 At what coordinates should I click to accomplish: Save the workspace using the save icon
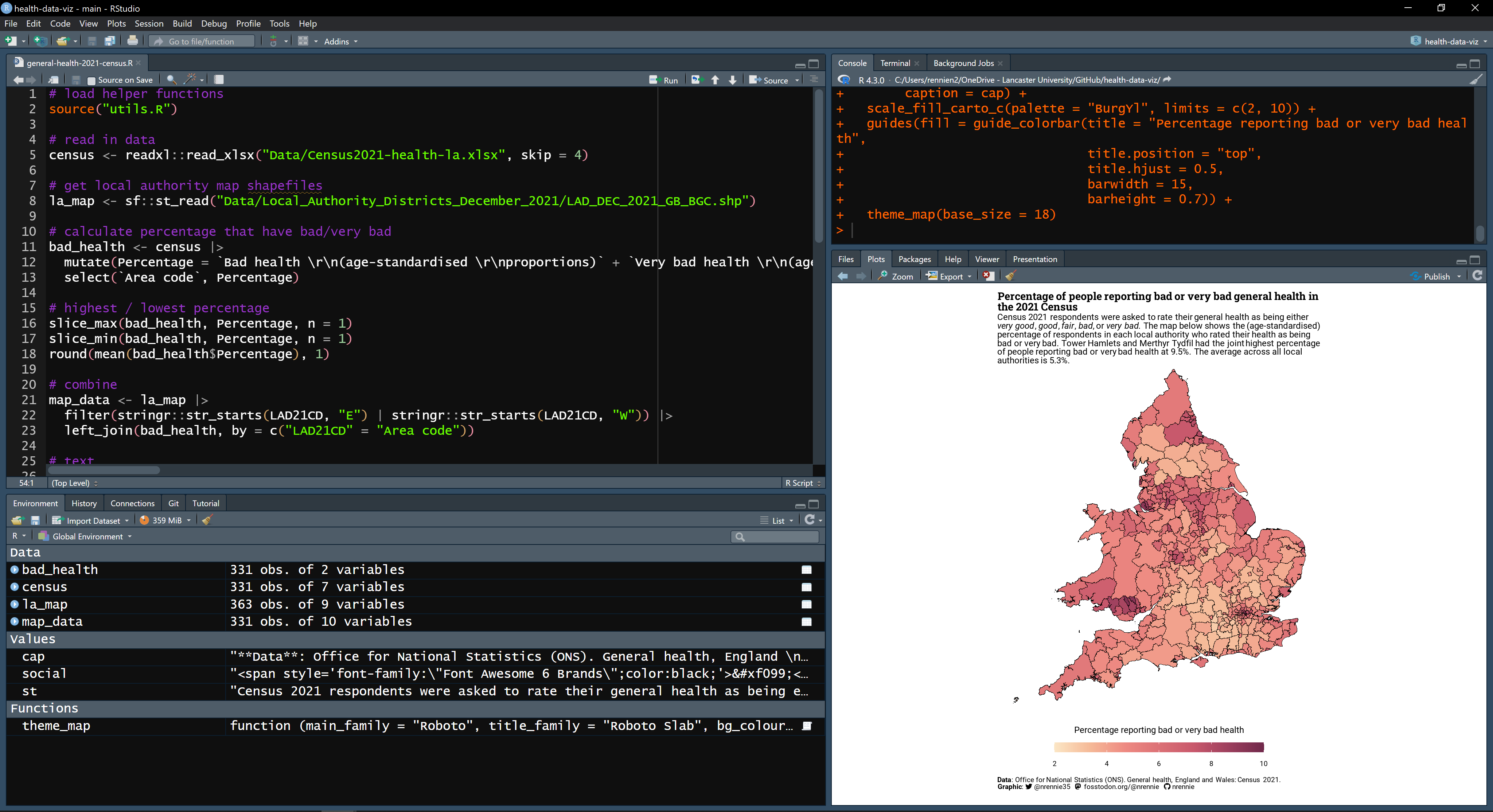[35, 520]
